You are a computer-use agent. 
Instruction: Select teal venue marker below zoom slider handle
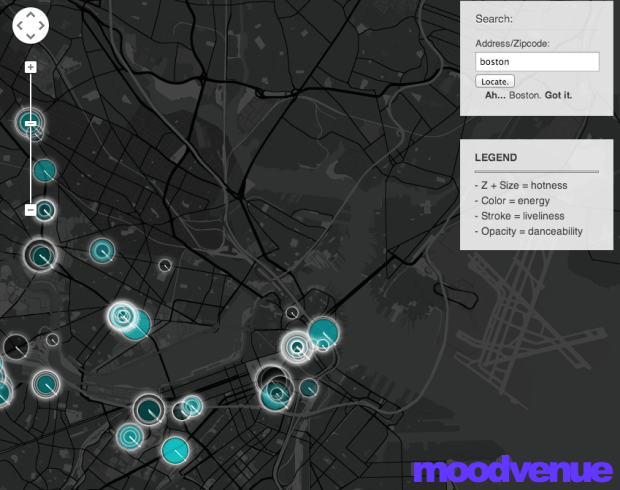pos(45,170)
